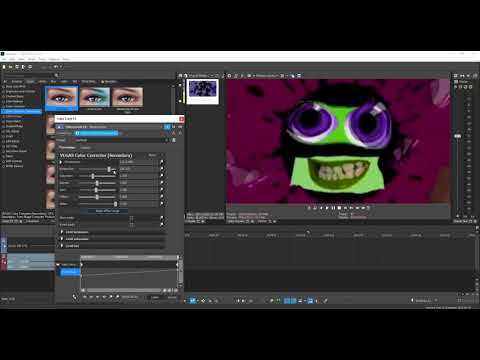Image resolution: width=480 pixels, height=360 pixels.
Task: Click the question-mark help button beside About
Action: tap(162, 155)
